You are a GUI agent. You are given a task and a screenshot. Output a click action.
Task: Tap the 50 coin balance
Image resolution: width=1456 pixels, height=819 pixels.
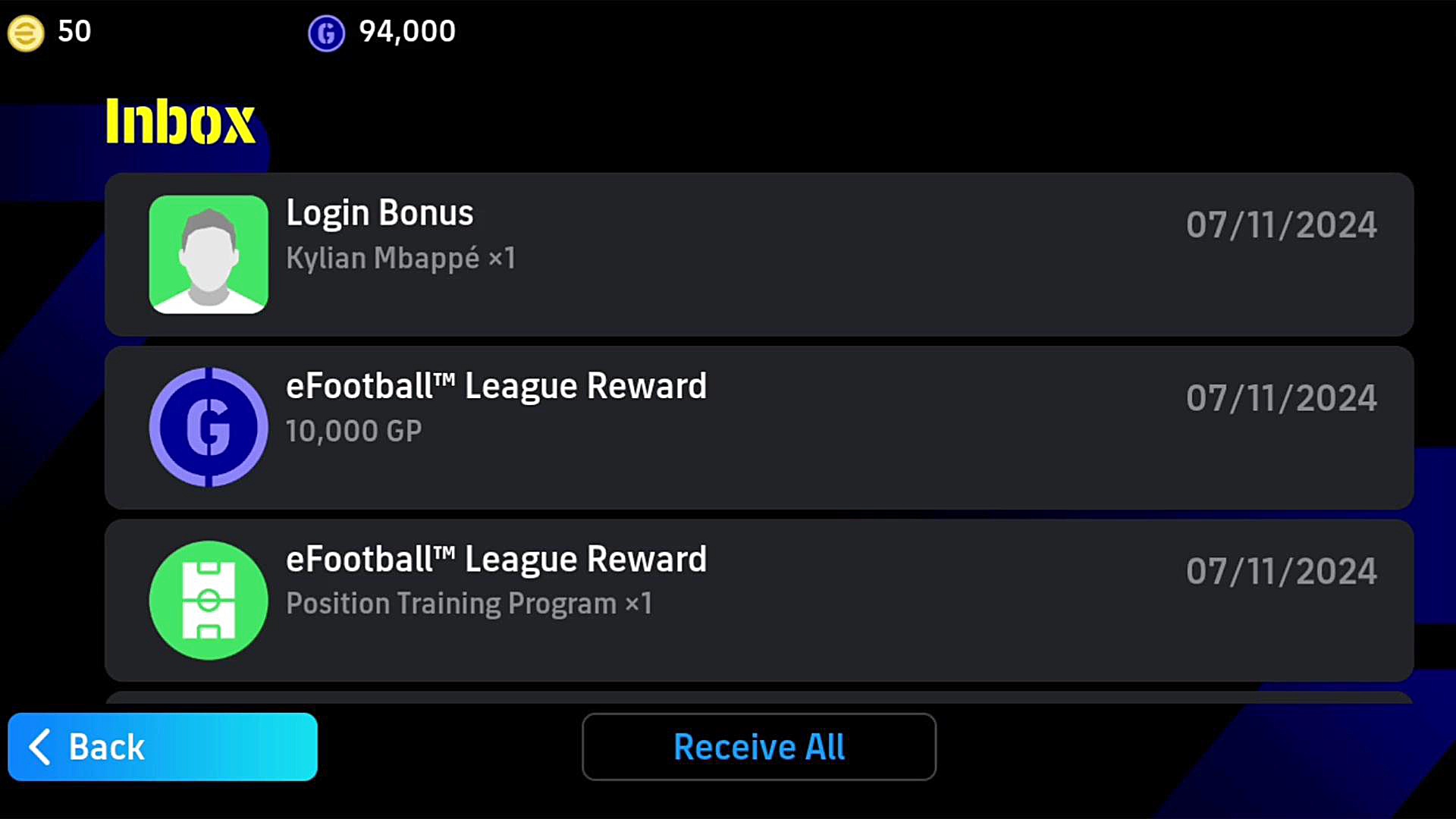pyautogui.click(x=74, y=32)
